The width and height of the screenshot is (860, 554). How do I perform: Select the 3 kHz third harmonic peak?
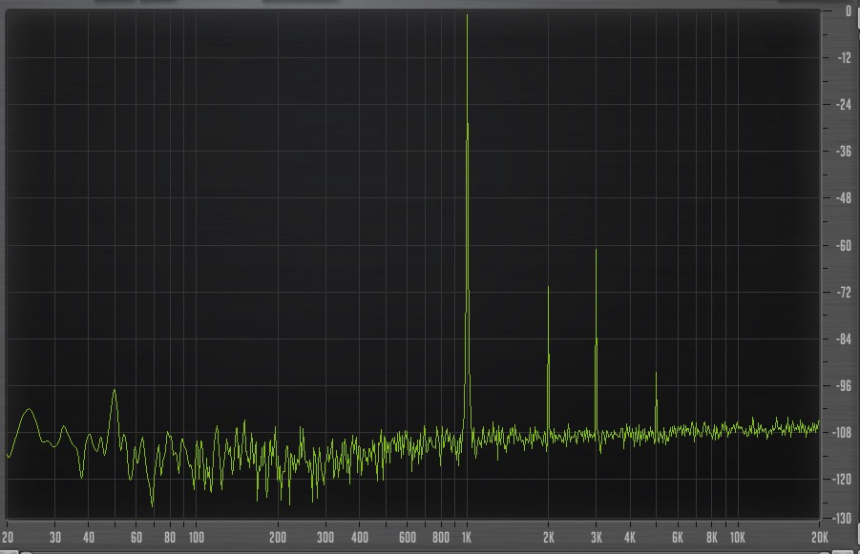[x=596, y=250]
